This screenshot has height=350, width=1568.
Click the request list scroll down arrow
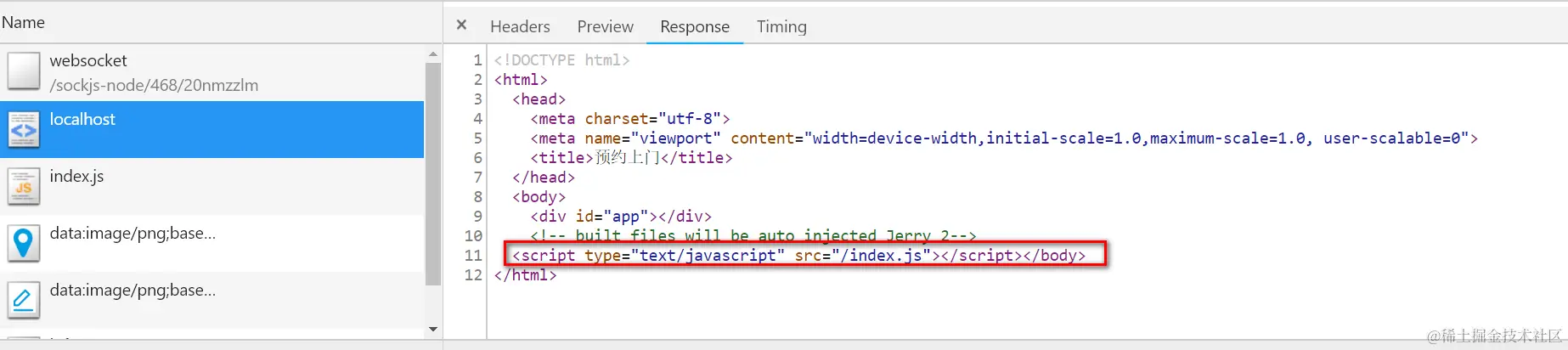point(433,329)
